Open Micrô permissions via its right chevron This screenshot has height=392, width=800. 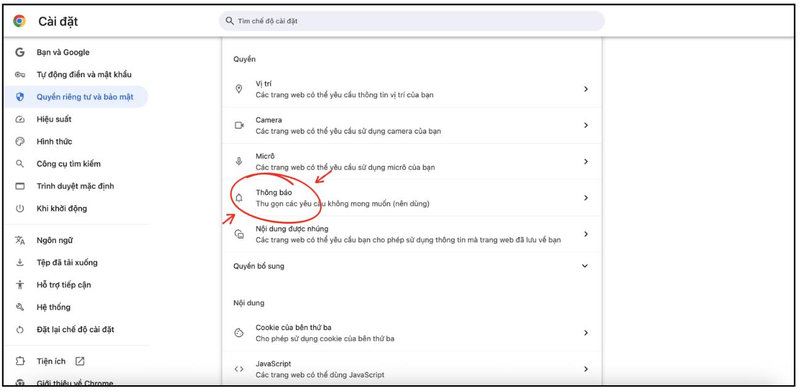pos(586,161)
